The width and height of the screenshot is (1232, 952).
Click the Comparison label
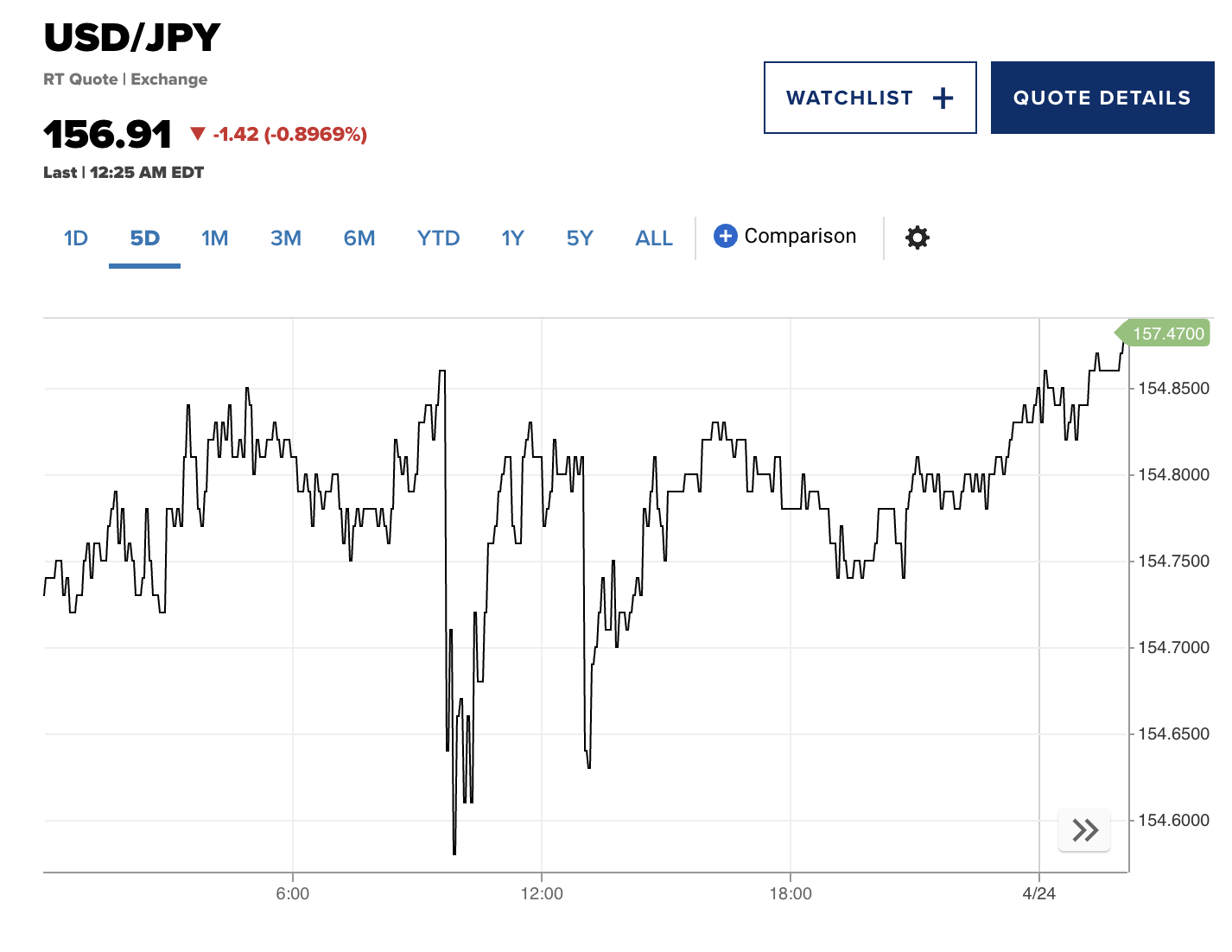(800, 236)
